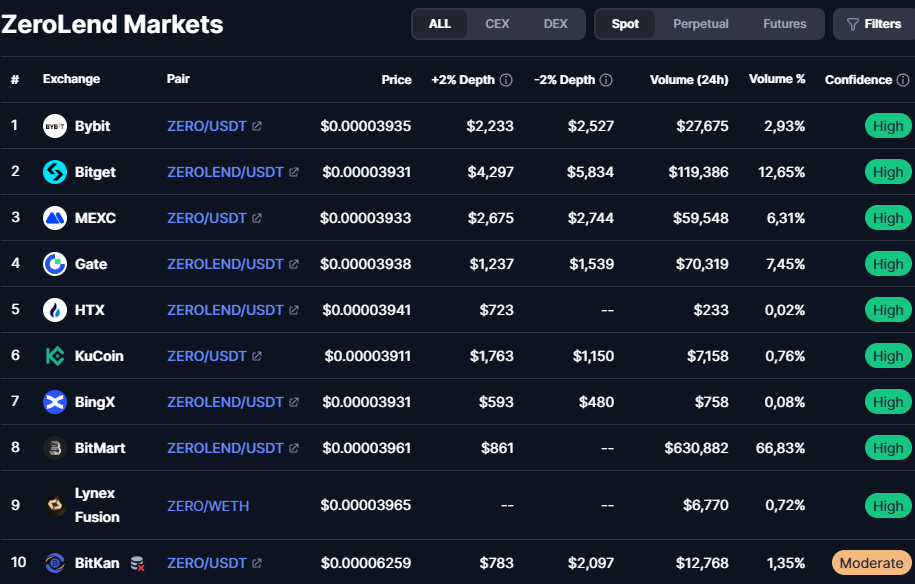Click the BitKan Moderate confidence badge
This screenshot has height=584, width=915.
click(871, 563)
